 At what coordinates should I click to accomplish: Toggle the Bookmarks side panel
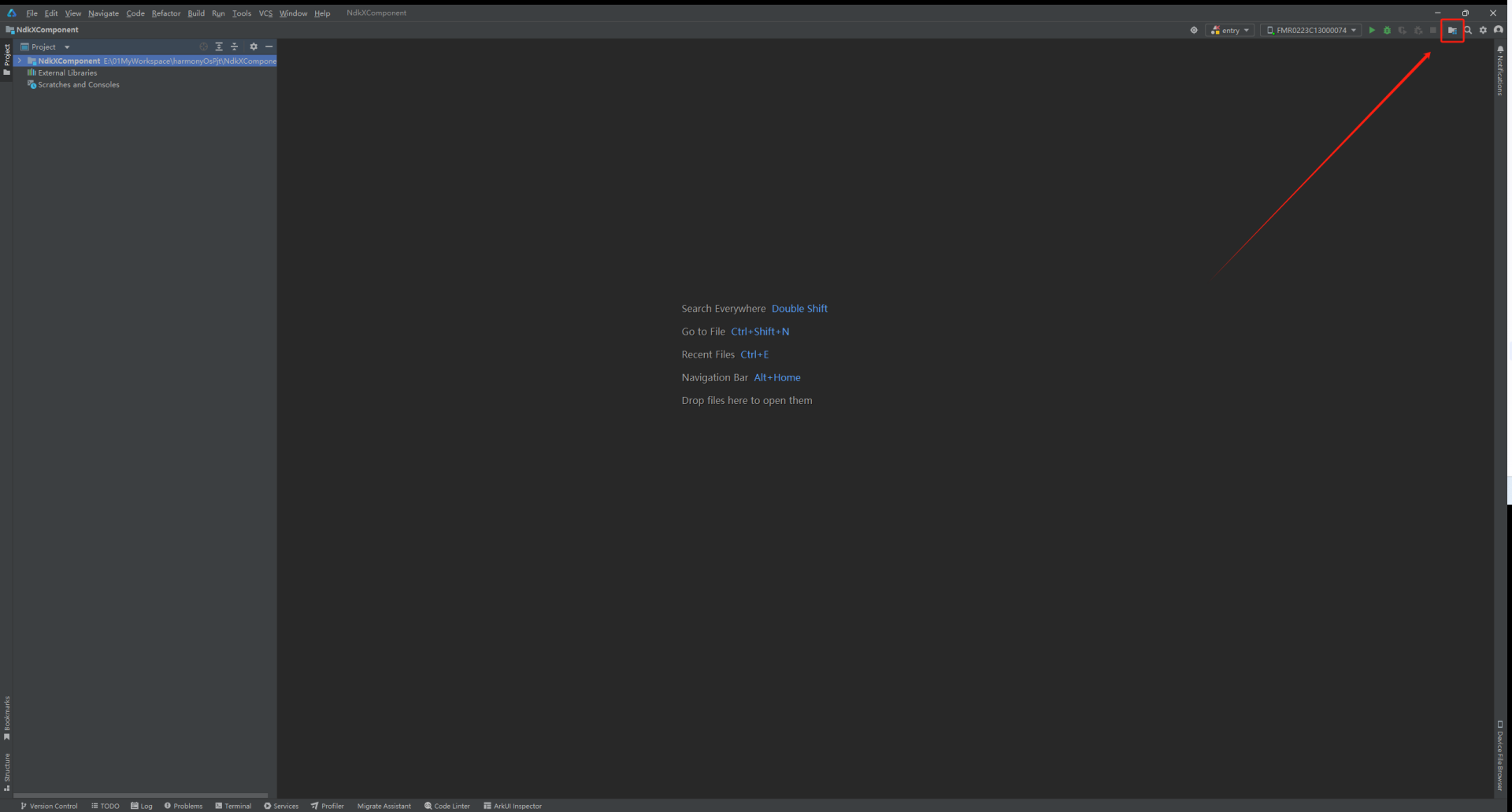(x=7, y=717)
